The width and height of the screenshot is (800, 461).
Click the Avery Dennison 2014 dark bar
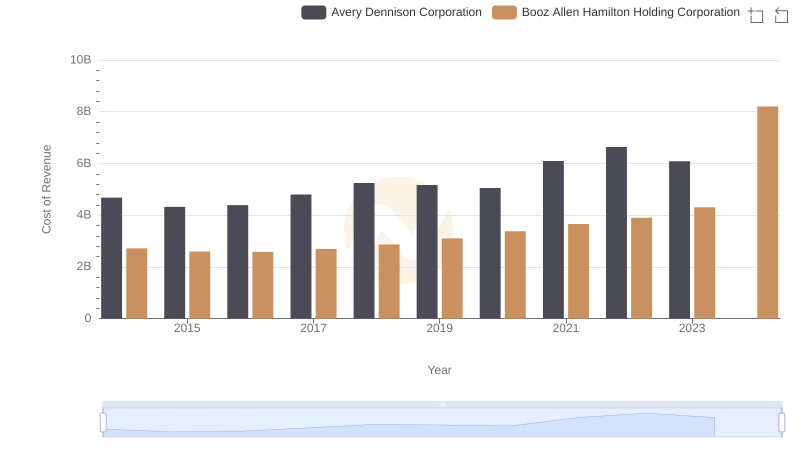point(112,258)
